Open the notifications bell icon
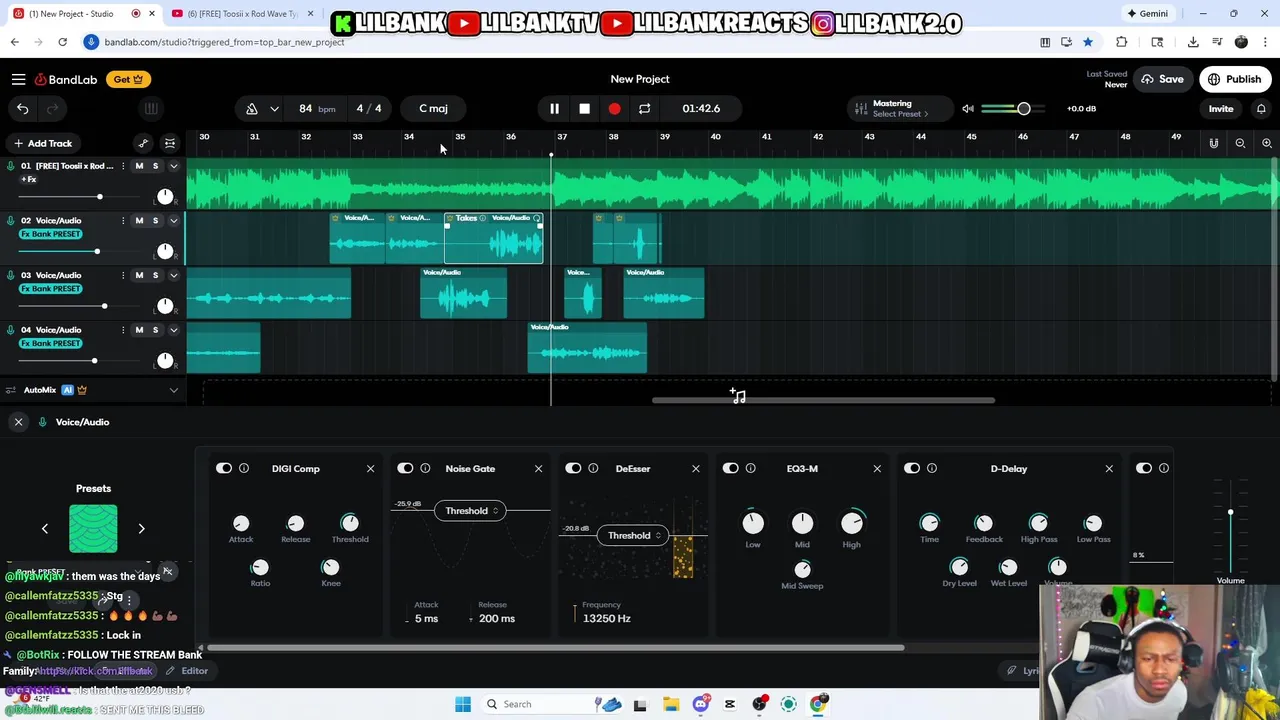This screenshot has width=1280, height=720. [1261, 108]
